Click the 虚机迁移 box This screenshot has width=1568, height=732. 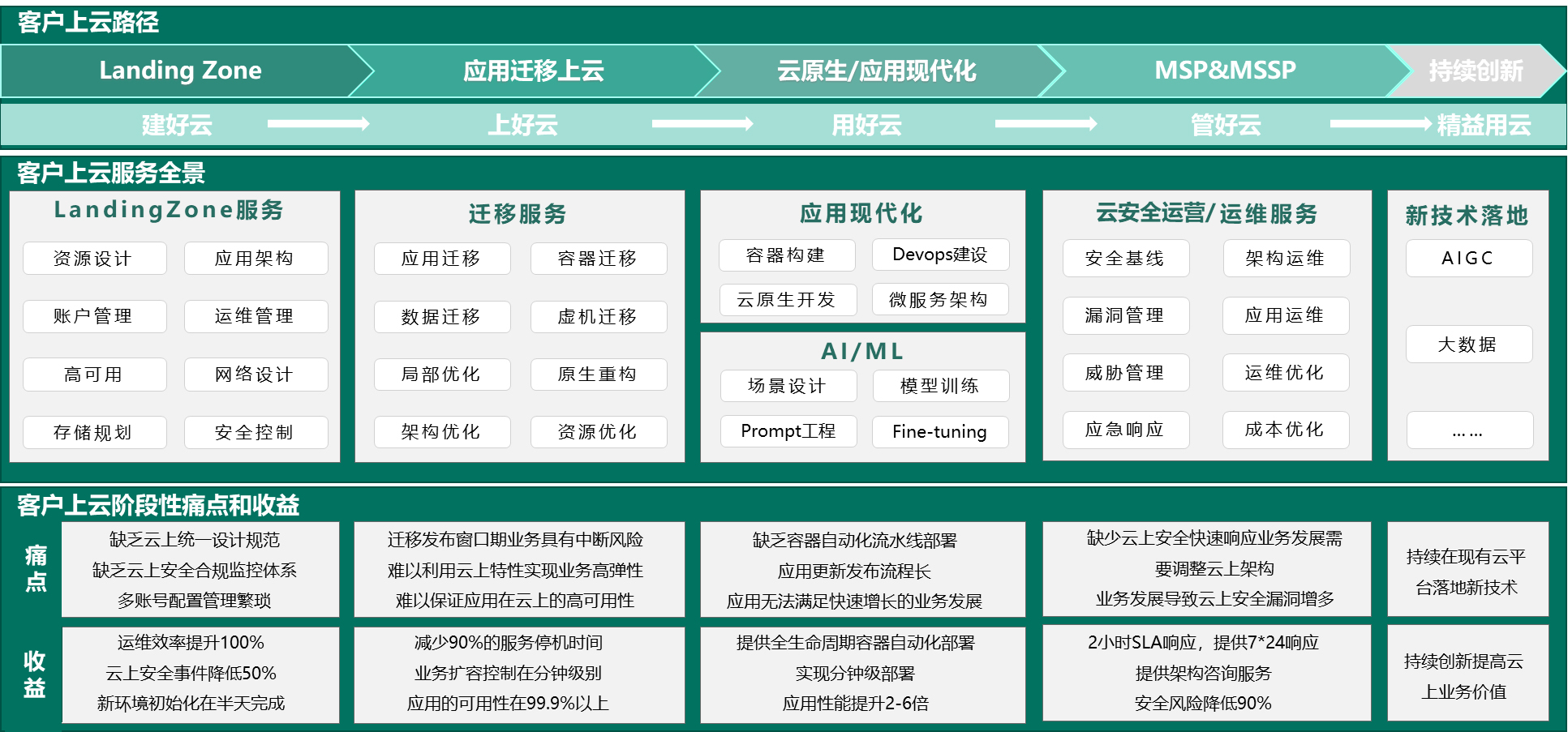pyautogui.click(x=599, y=317)
